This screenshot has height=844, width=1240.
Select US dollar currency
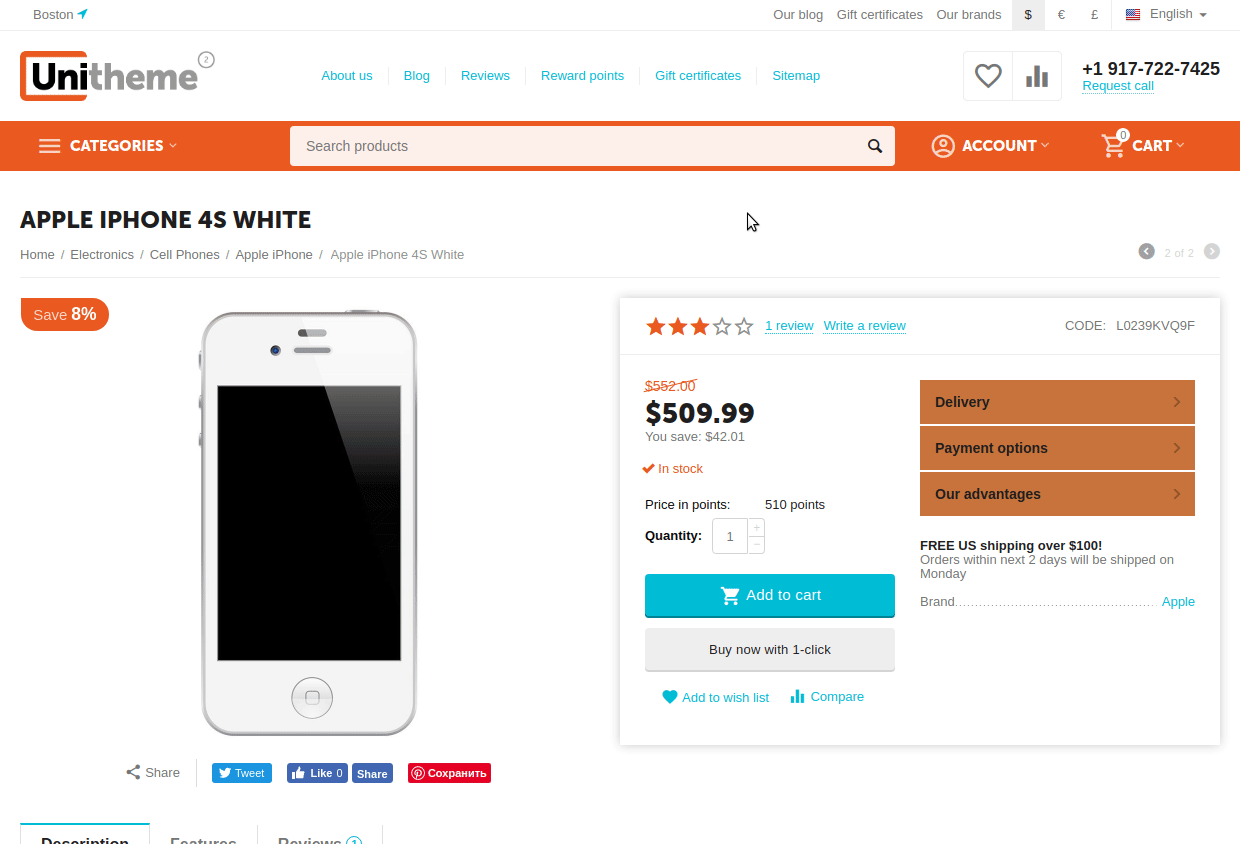point(1028,15)
